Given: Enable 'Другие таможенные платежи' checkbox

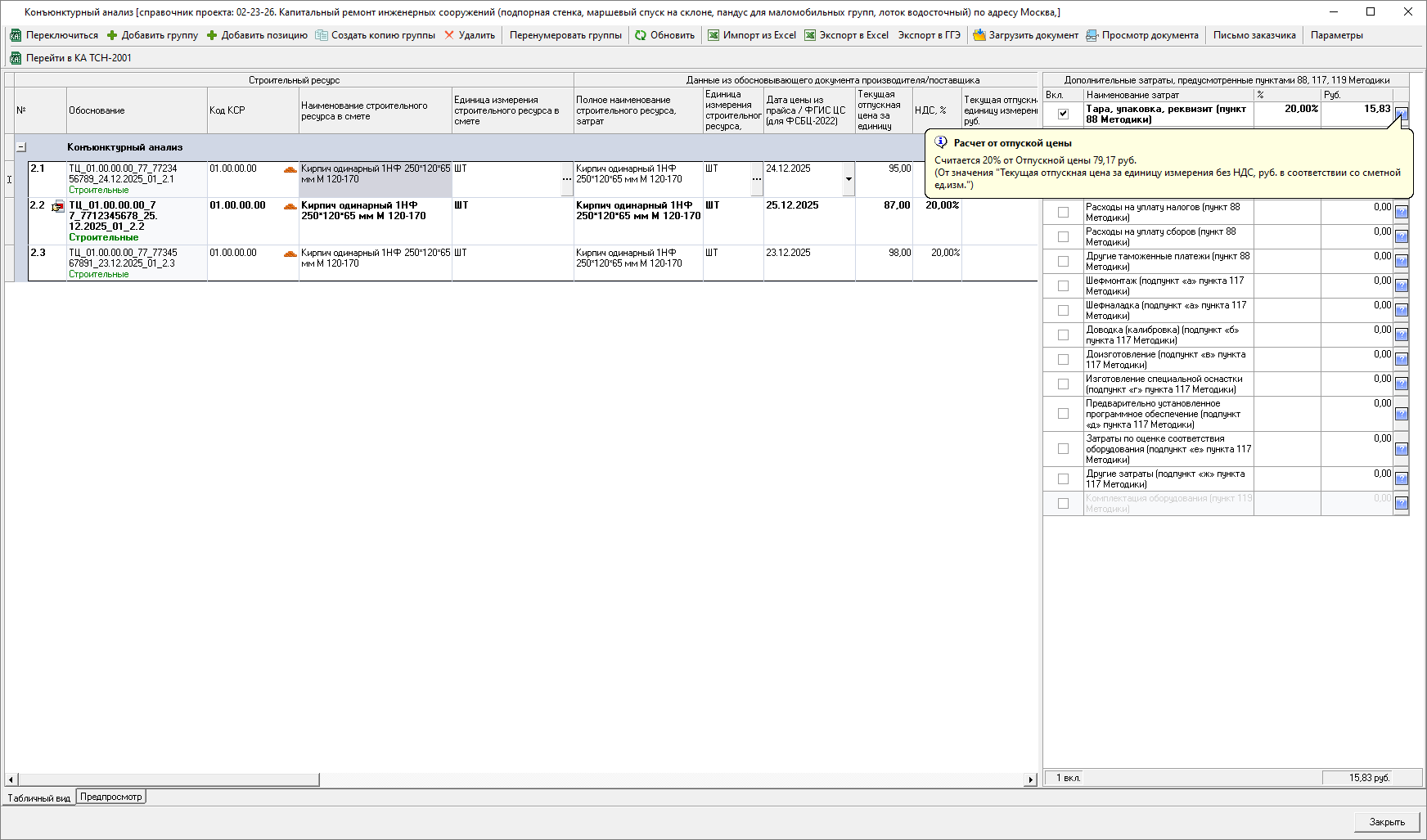Looking at the screenshot, I should [x=1063, y=261].
